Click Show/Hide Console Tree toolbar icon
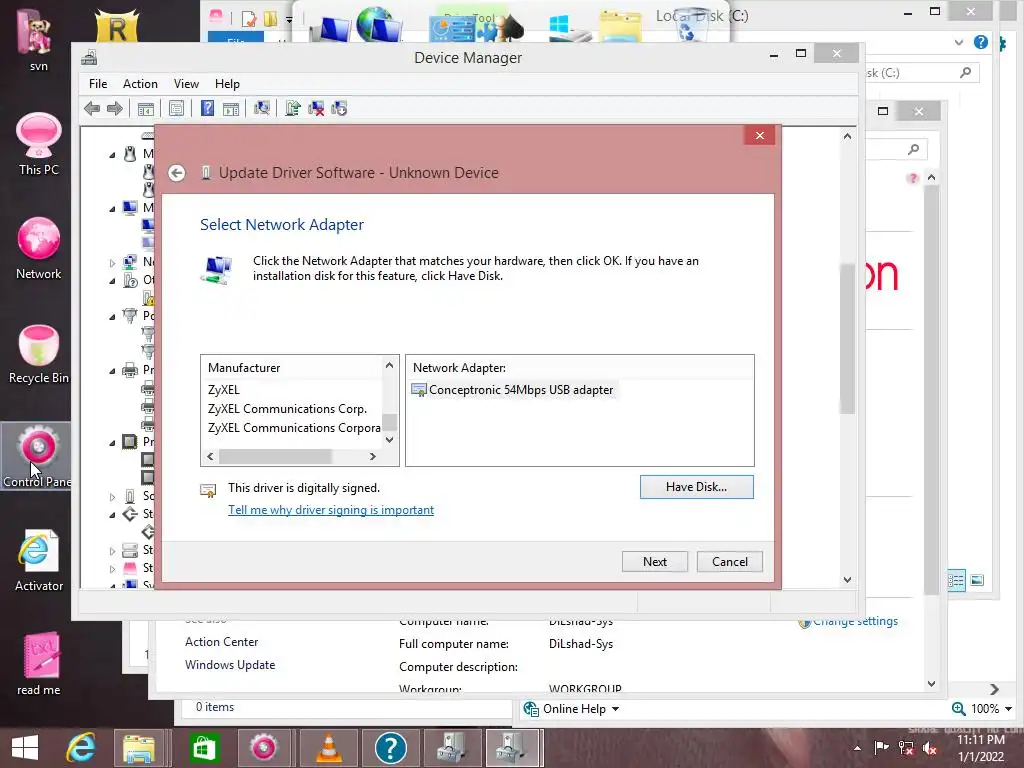The height and width of the screenshot is (768, 1024). click(146, 108)
